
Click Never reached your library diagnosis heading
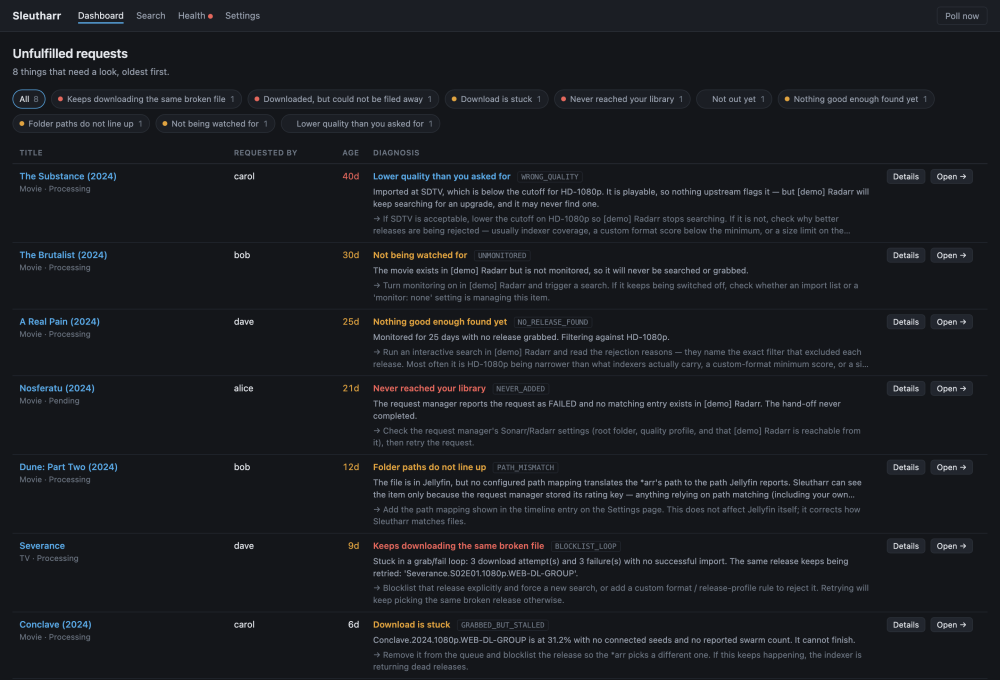point(429,388)
